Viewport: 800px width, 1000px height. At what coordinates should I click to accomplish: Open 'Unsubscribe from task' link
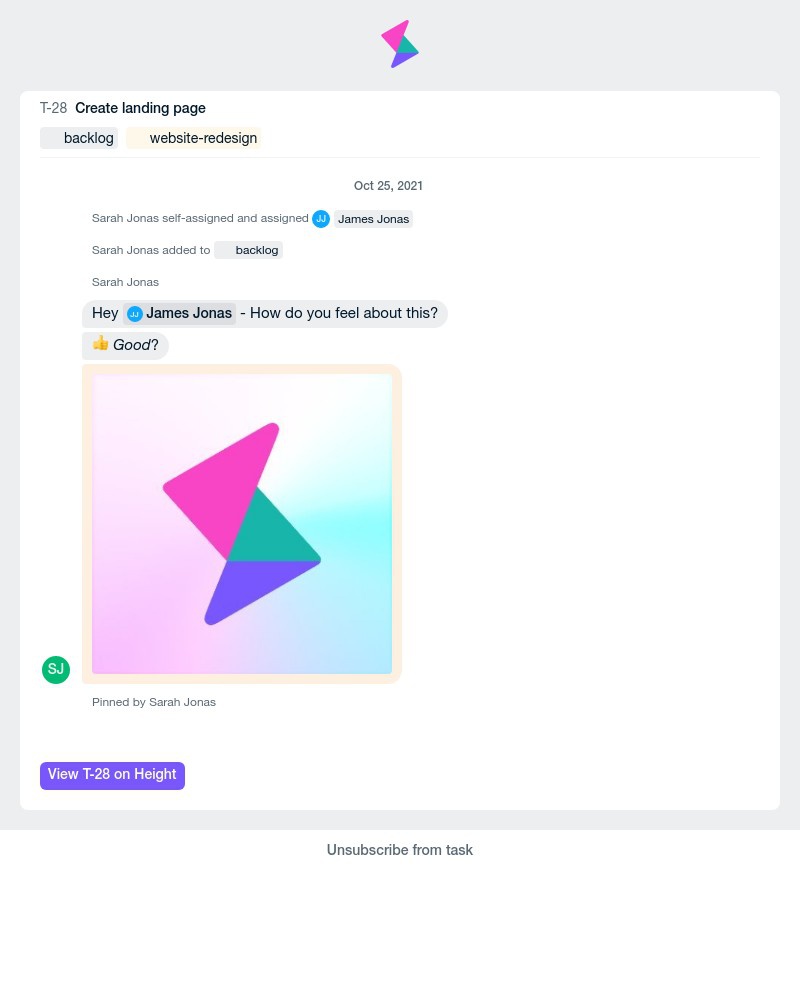tap(400, 850)
